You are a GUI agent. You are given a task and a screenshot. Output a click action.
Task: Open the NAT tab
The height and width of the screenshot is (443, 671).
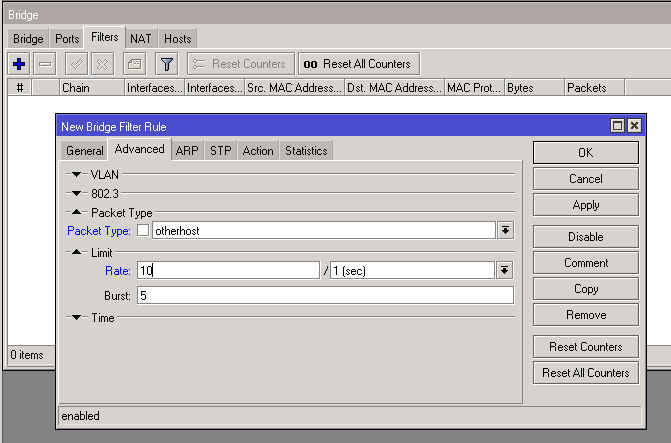[x=141, y=39]
